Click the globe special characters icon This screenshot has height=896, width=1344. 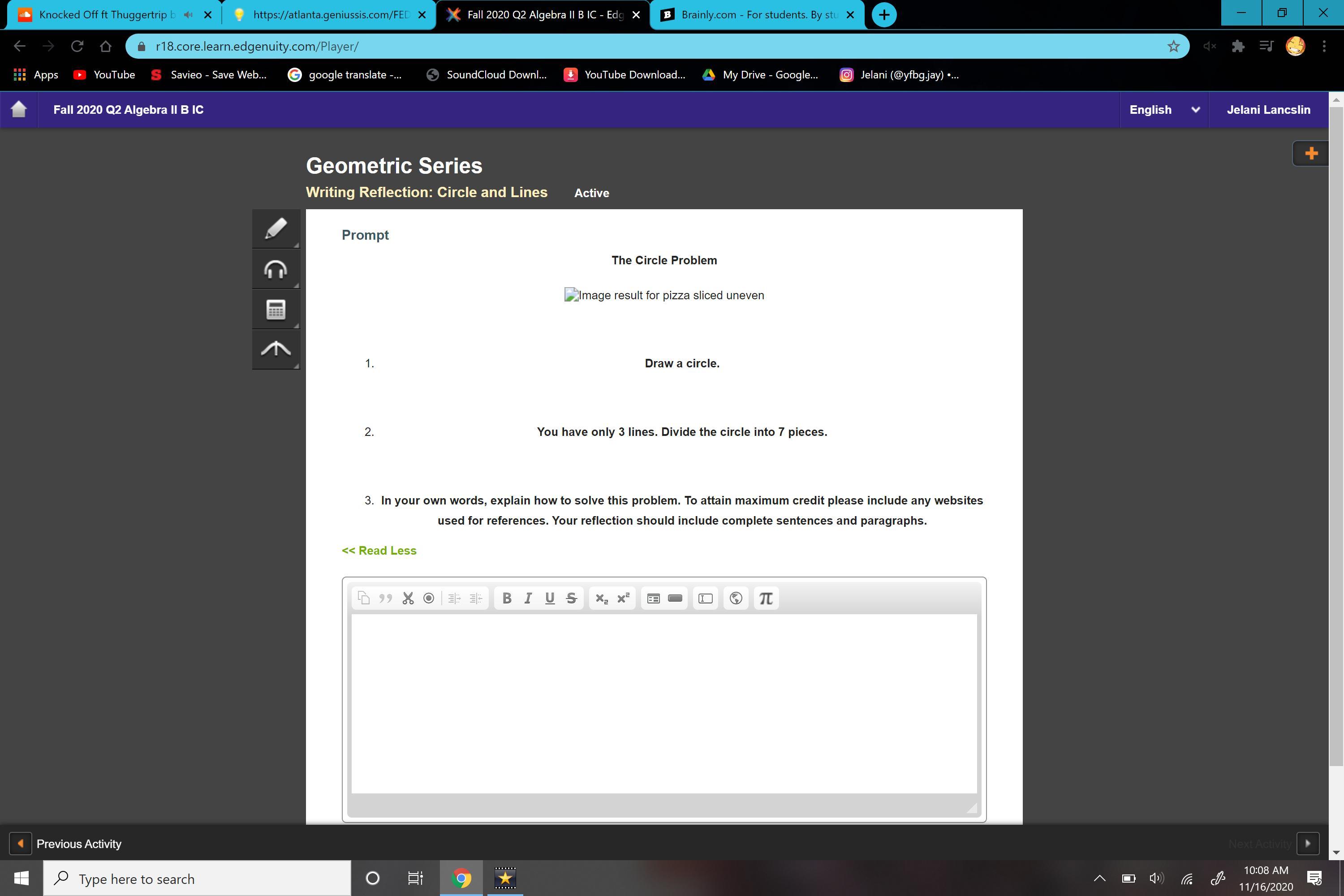pos(736,598)
